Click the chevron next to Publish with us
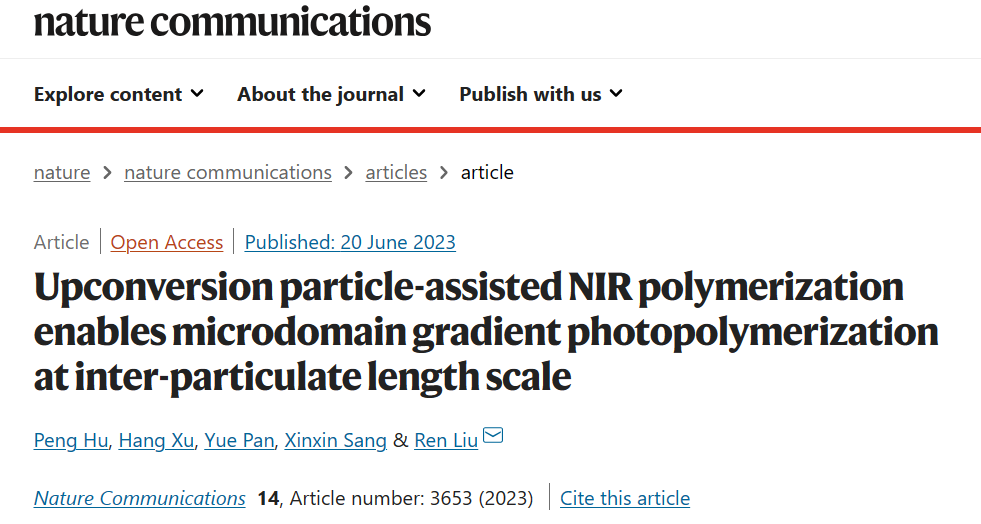This screenshot has width=981, height=524. coord(616,93)
